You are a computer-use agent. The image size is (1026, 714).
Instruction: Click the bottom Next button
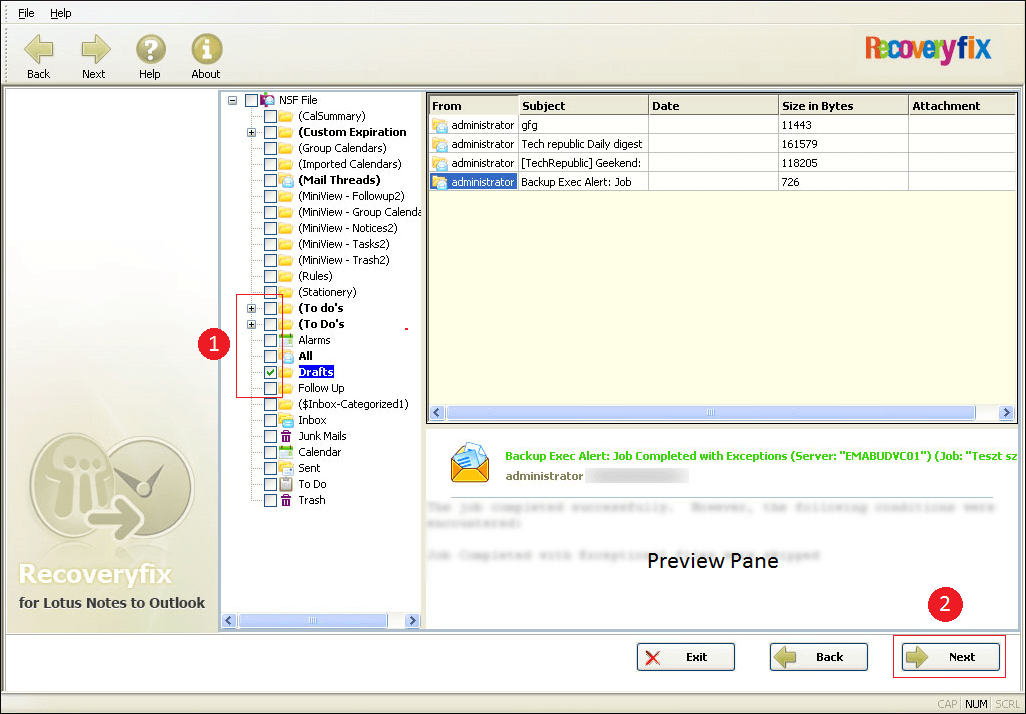pyautogui.click(x=951, y=657)
